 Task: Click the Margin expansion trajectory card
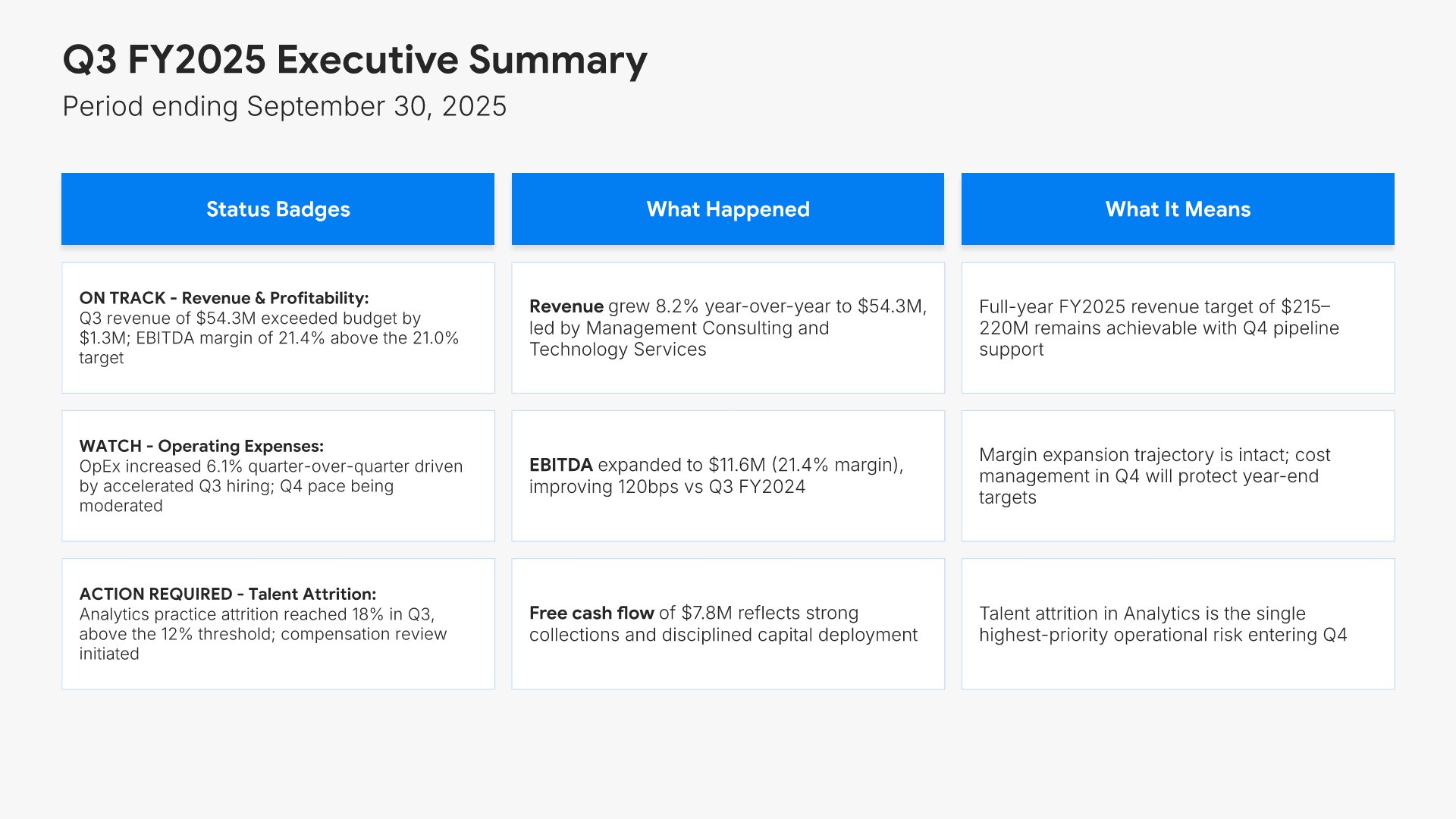tap(1178, 475)
